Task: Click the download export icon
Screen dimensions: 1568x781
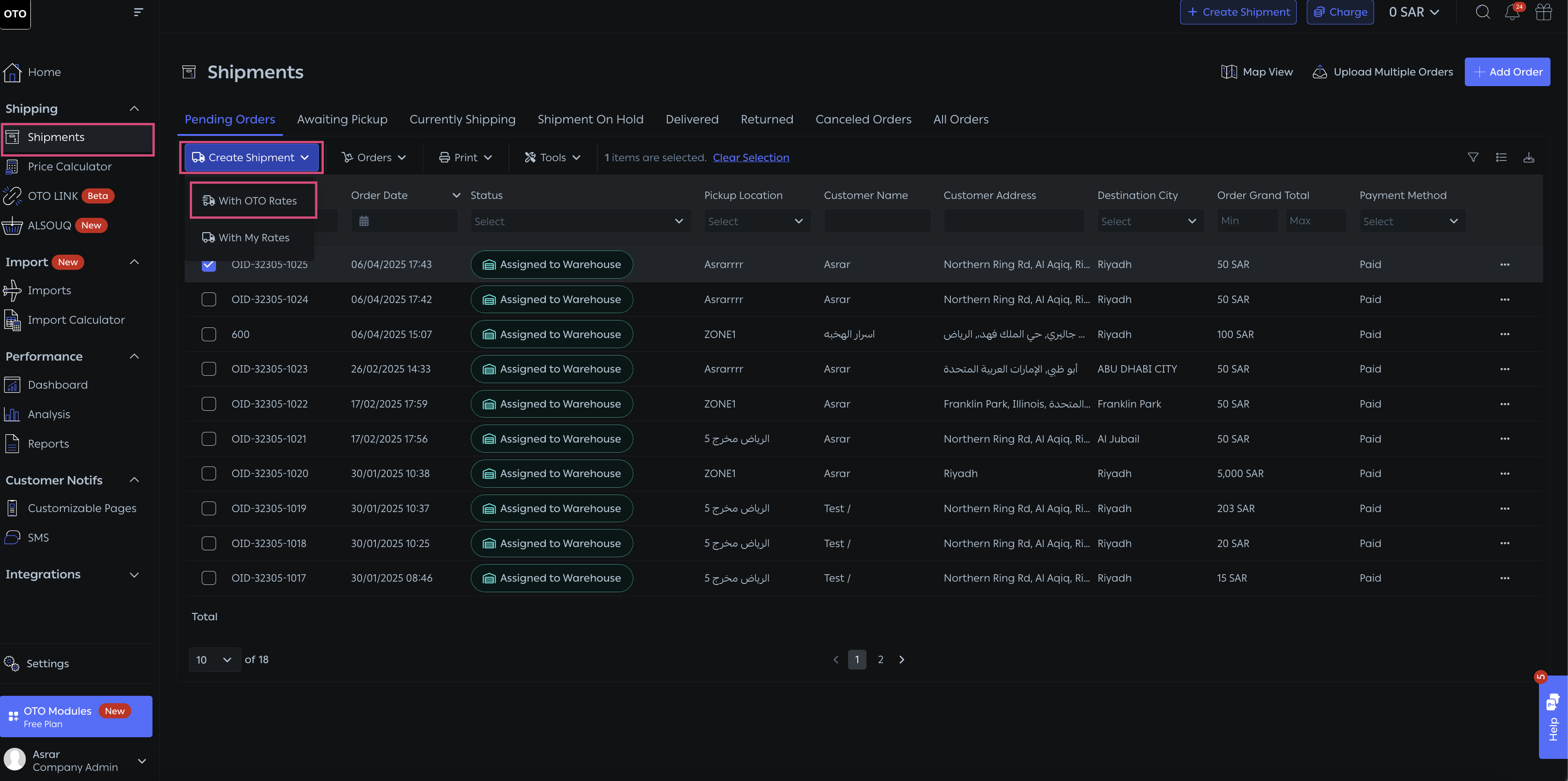Action: (1528, 157)
